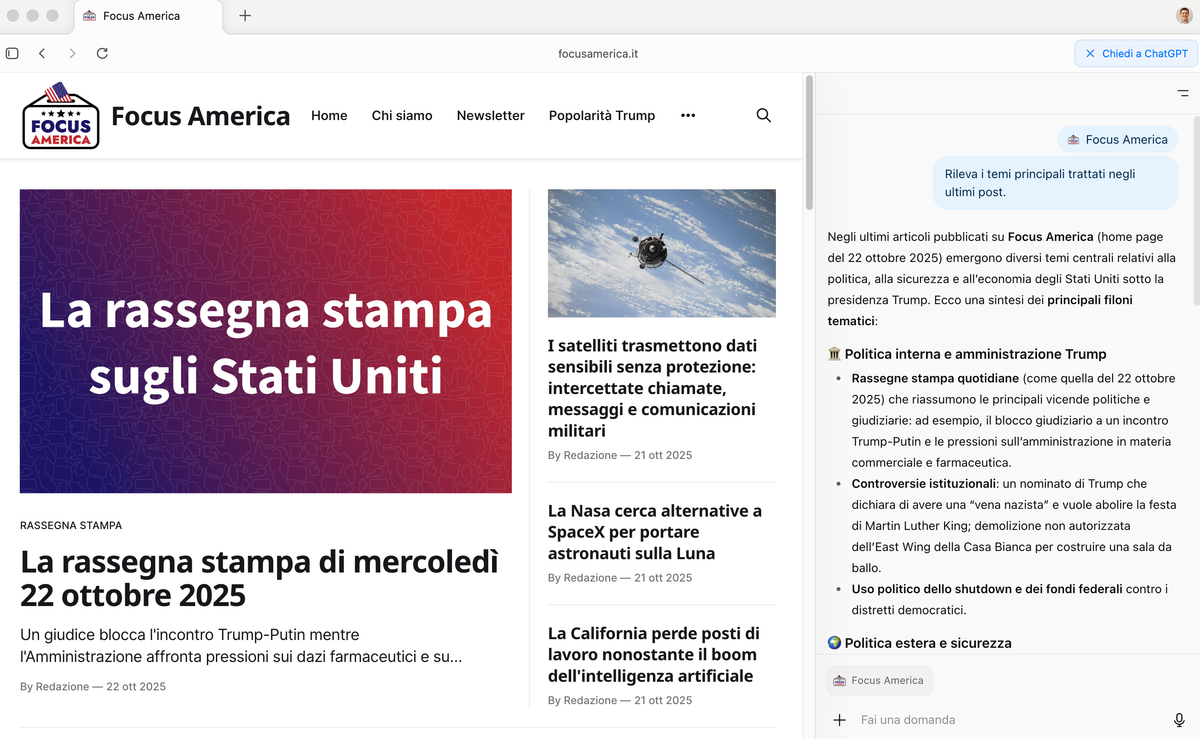This screenshot has height=739, width=1200.
Task: Reload the page with refresh icon
Action: (x=102, y=53)
